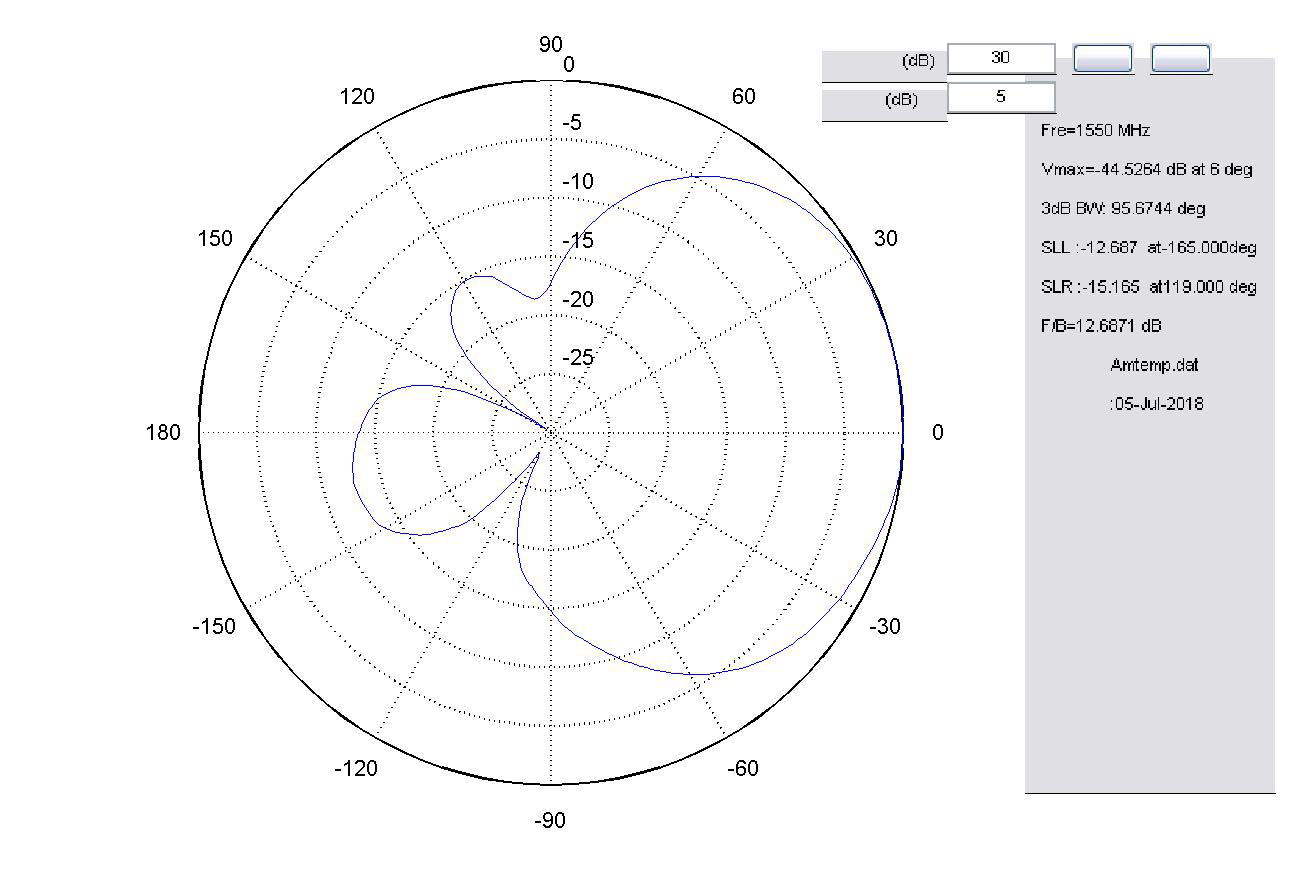Image resolution: width=1312 pixels, height=885 pixels.
Task: Click the 180 degree angle label
Action: coord(165,432)
